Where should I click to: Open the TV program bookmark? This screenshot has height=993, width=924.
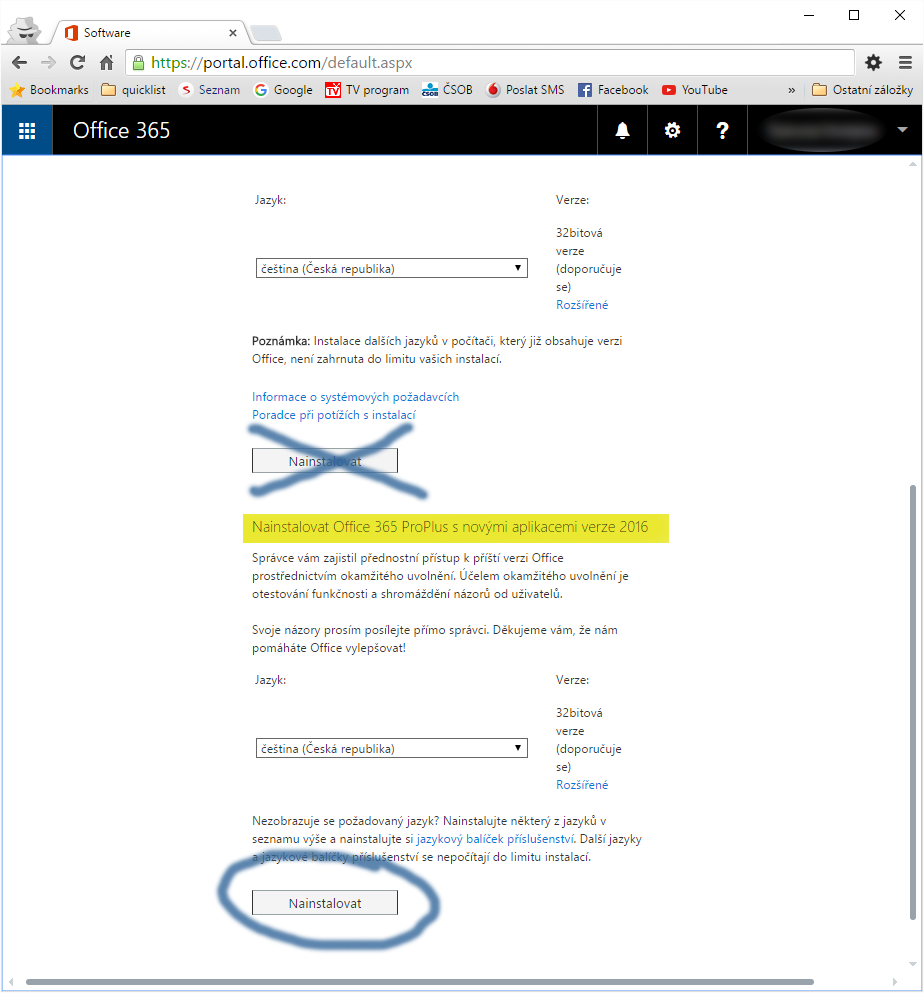(x=367, y=90)
